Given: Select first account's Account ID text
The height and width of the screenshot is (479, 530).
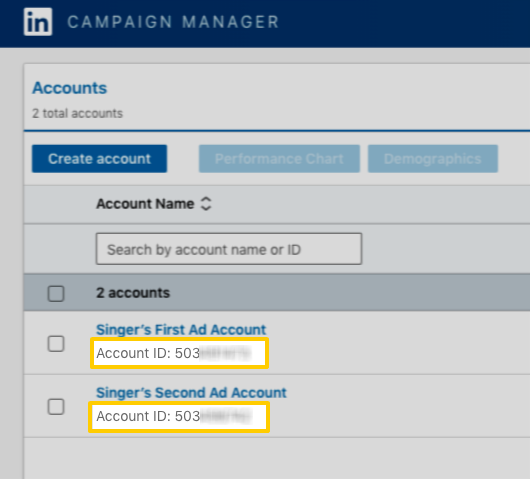Looking at the screenshot, I should (174, 353).
